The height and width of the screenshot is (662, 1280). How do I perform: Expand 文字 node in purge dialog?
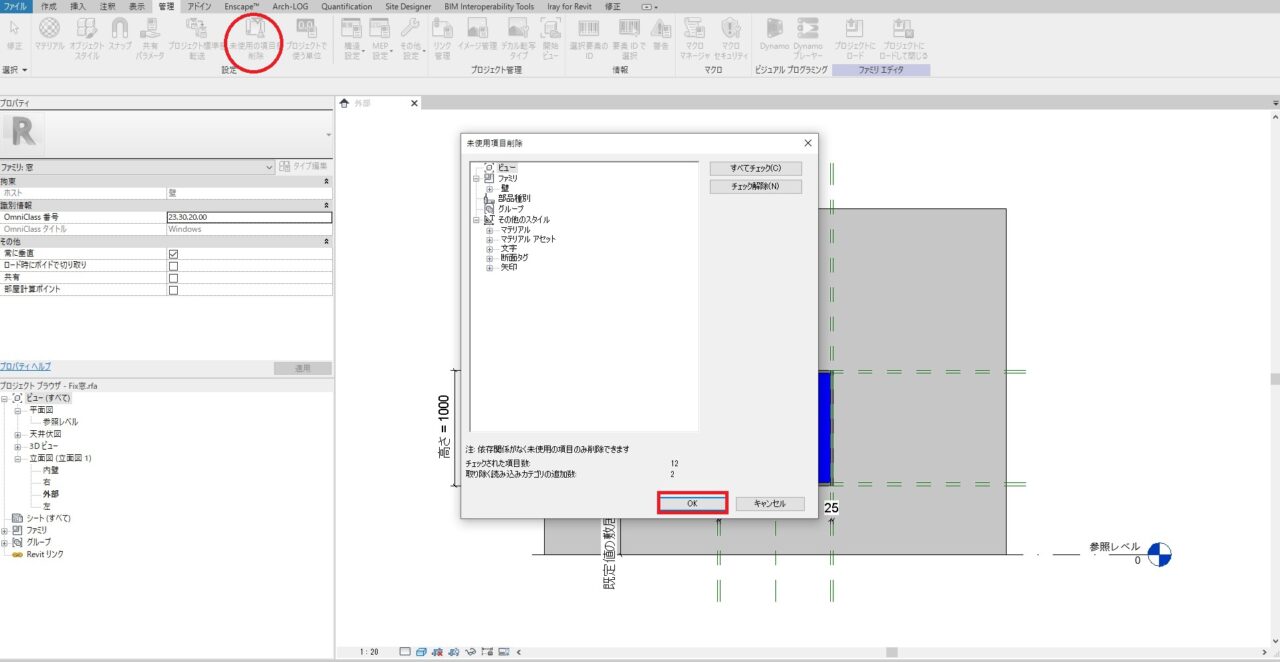tap(490, 248)
